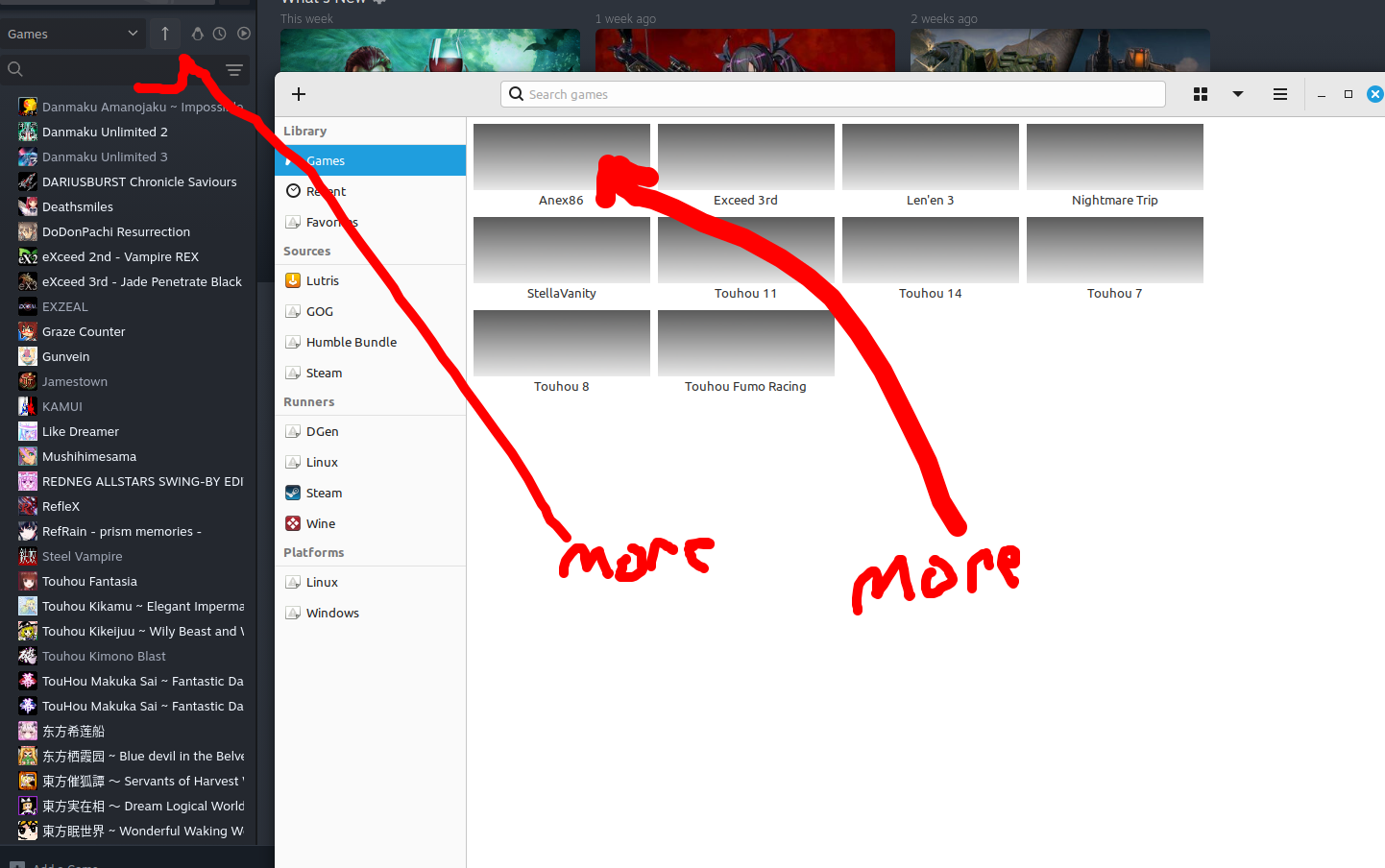This screenshot has height=868, width=1385.
Task: Click the KAMUI game icon in Steam
Action: (x=28, y=406)
